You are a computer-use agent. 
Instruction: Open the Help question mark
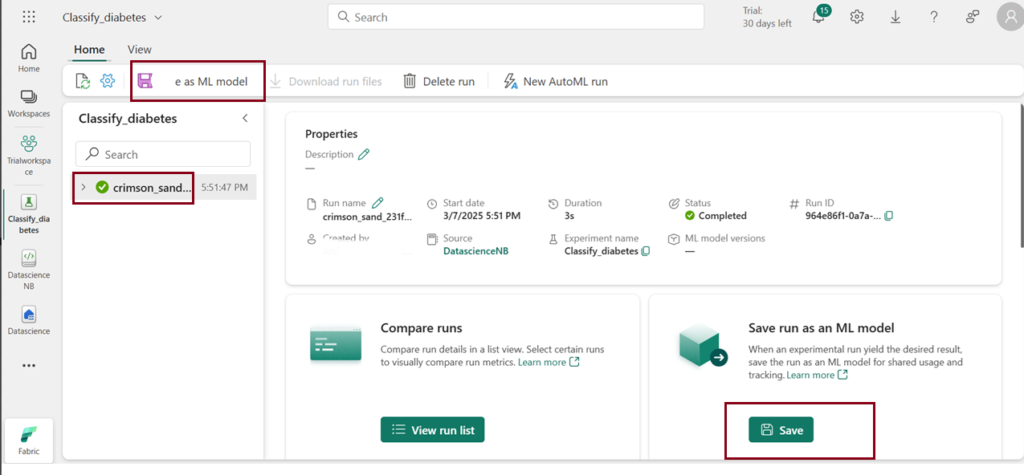(933, 17)
